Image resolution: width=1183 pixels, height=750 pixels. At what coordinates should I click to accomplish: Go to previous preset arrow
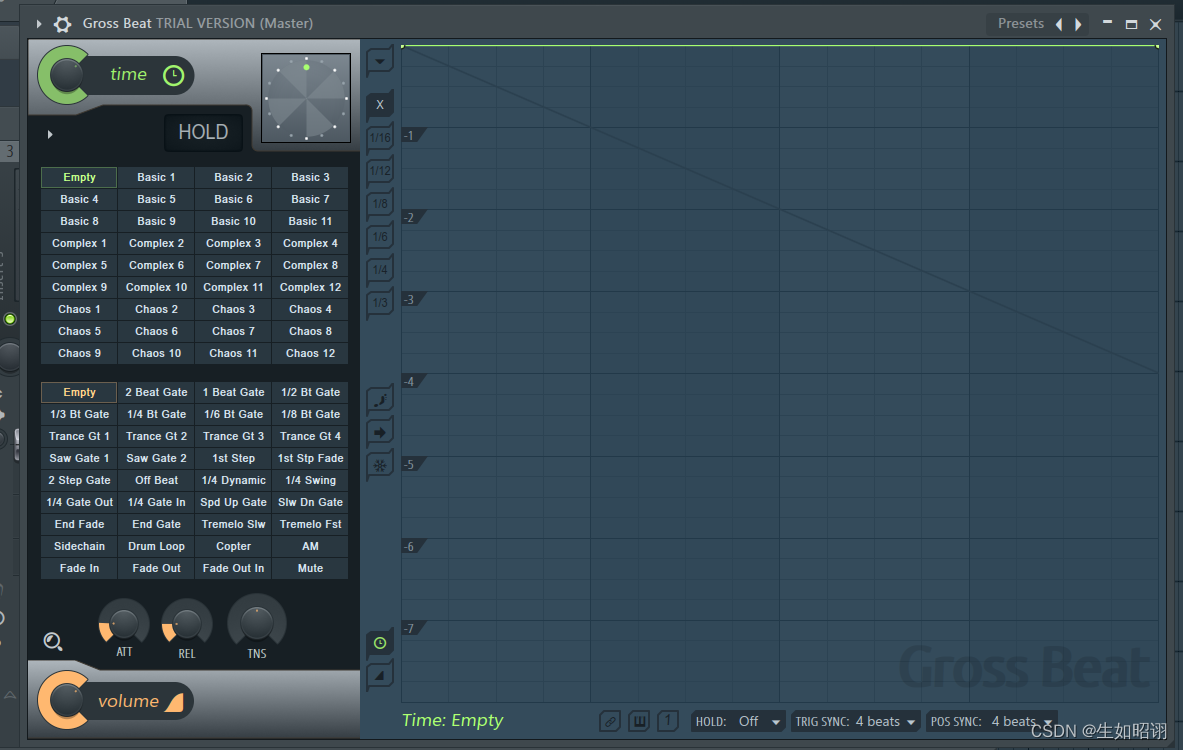click(1059, 24)
